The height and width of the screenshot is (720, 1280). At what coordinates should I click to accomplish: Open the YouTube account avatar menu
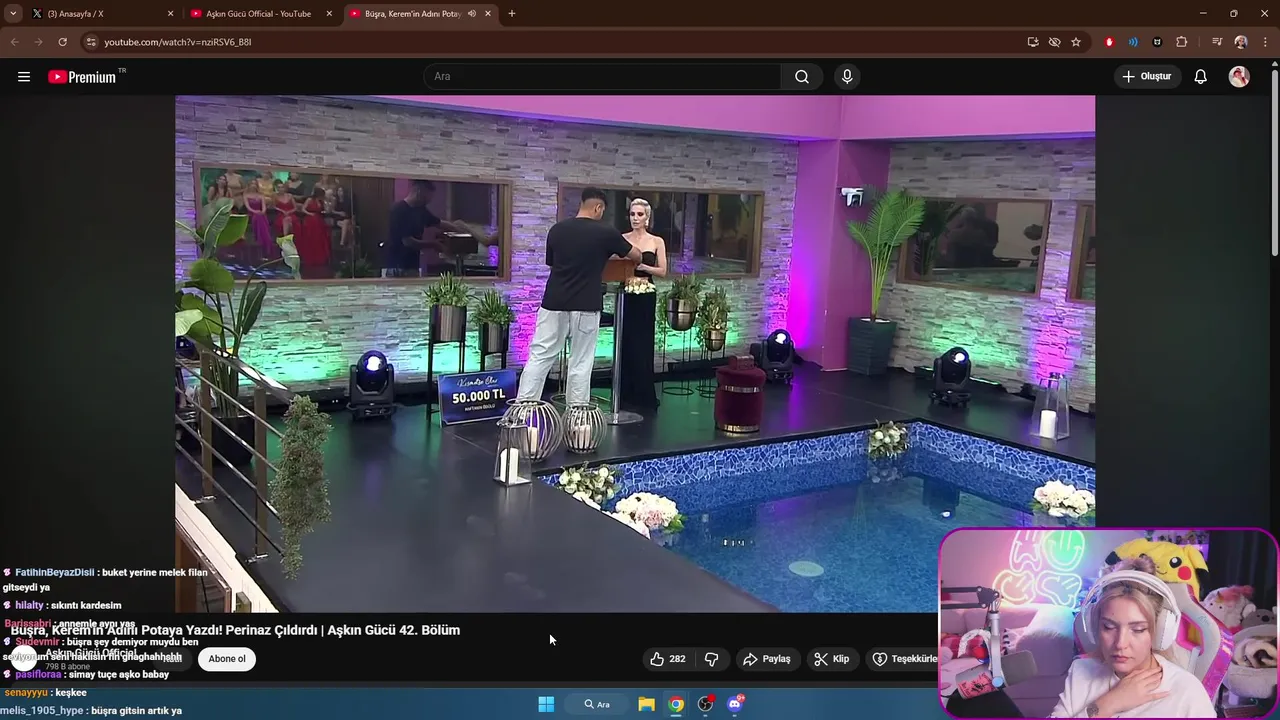pos(1239,77)
